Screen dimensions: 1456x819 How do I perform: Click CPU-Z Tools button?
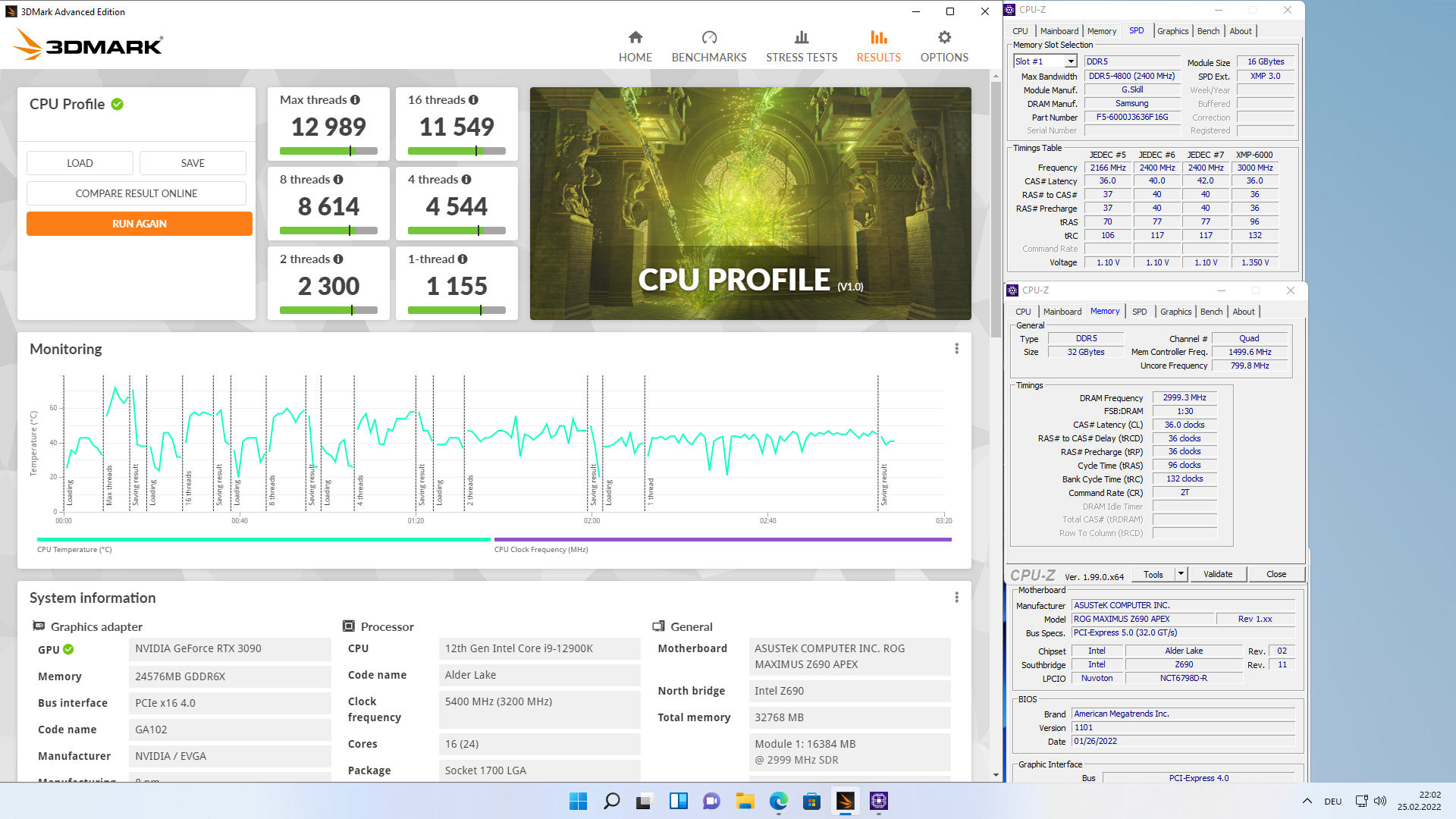pyautogui.click(x=1153, y=574)
